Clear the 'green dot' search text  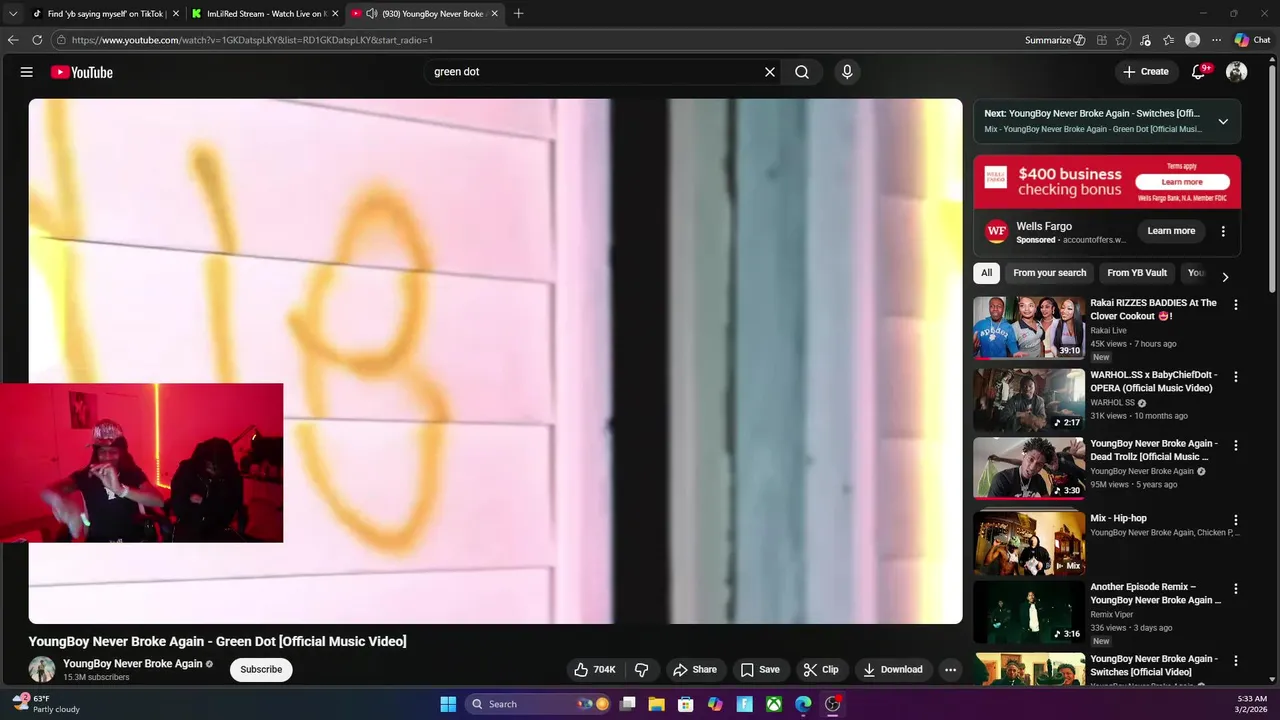(770, 72)
